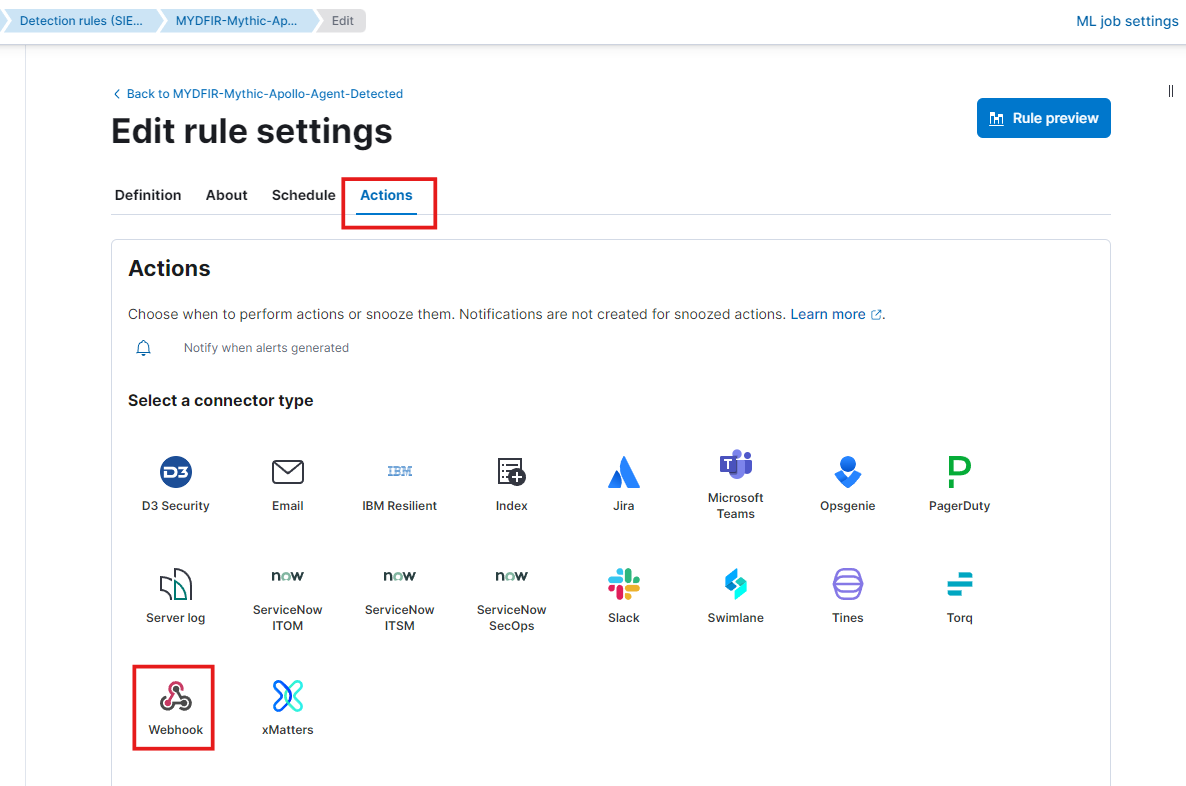Pick the xMatters connector
The image size is (1186, 786).
[287, 707]
